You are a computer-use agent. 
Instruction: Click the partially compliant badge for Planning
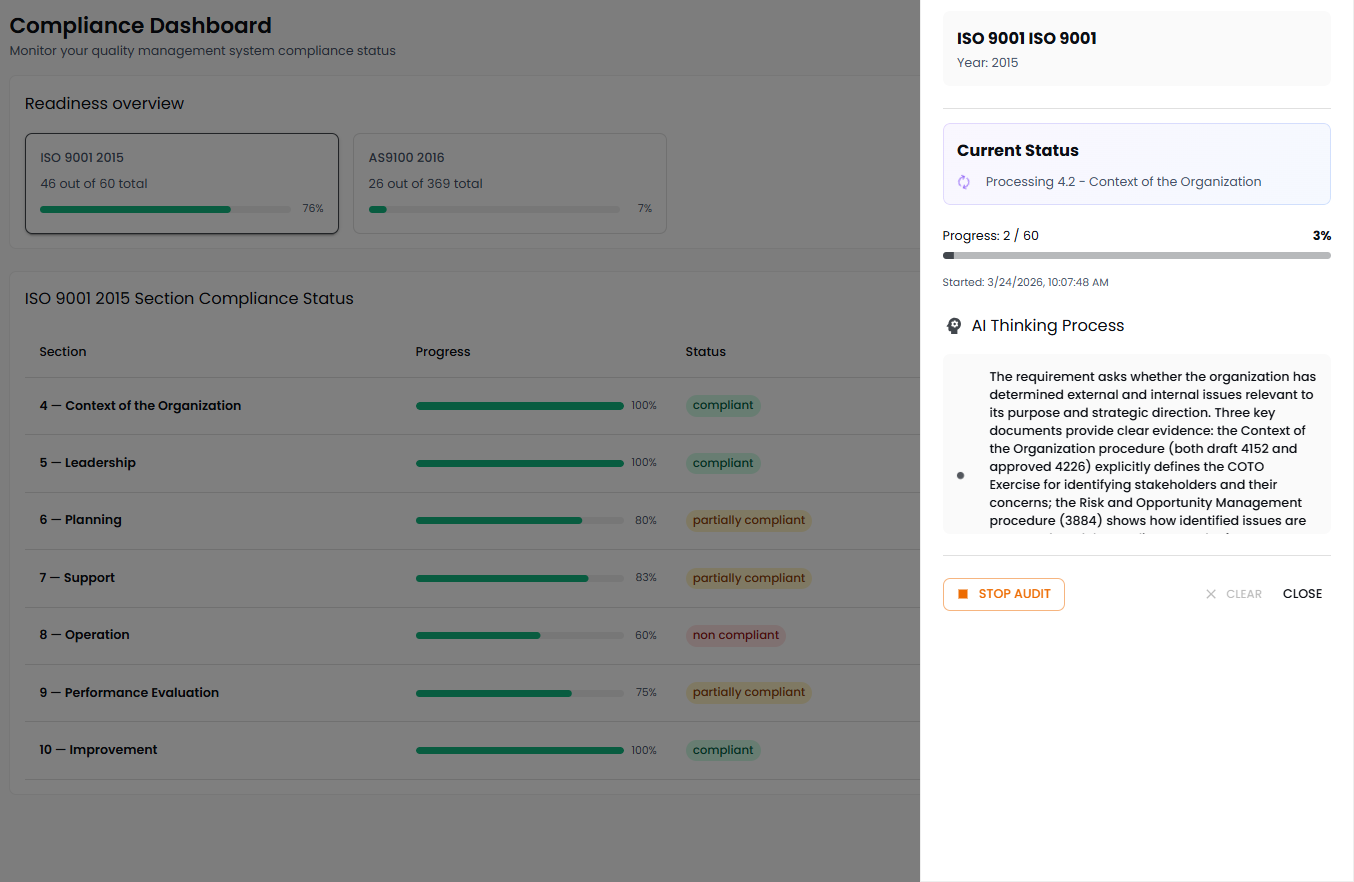(748, 520)
